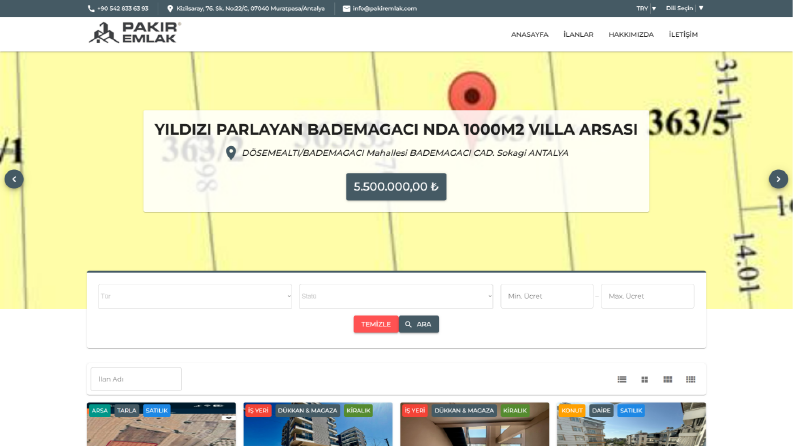Screen dimensions: 793x446
Task: Expand the Tür type select box
Action: [195, 296]
